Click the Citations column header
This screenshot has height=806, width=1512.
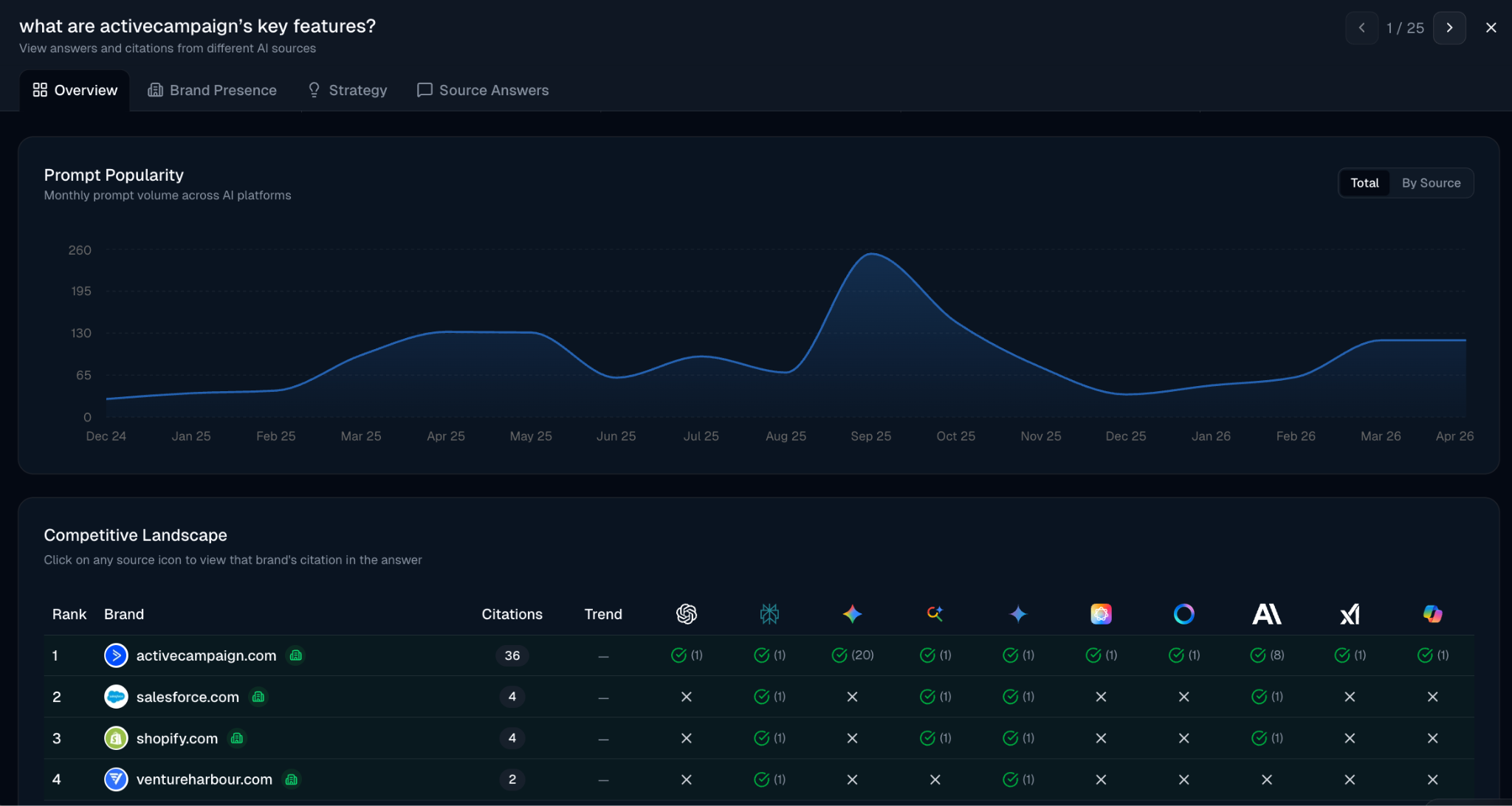click(x=512, y=614)
